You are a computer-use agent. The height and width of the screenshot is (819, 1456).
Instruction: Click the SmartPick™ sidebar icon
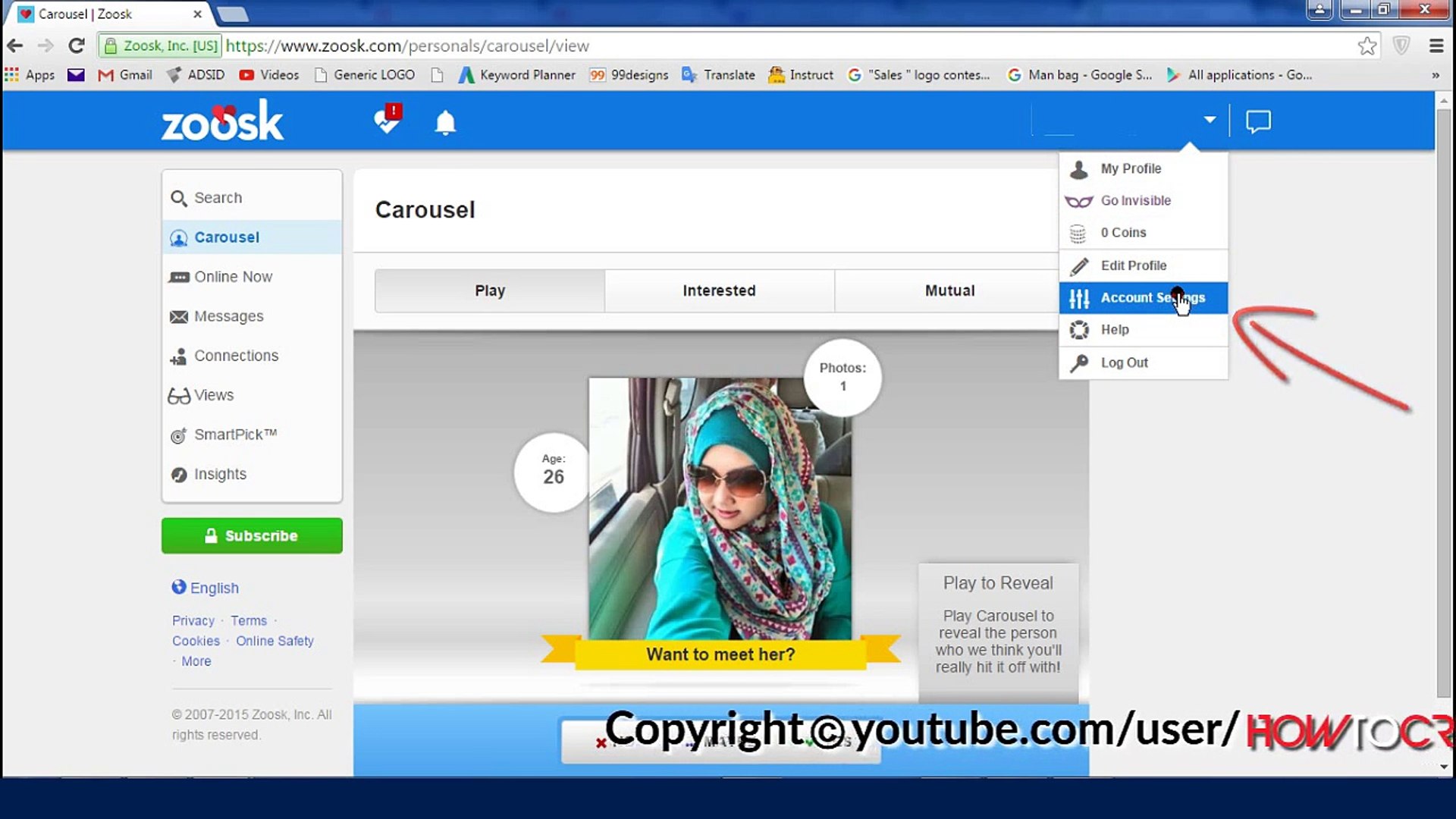[x=179, y=434]
